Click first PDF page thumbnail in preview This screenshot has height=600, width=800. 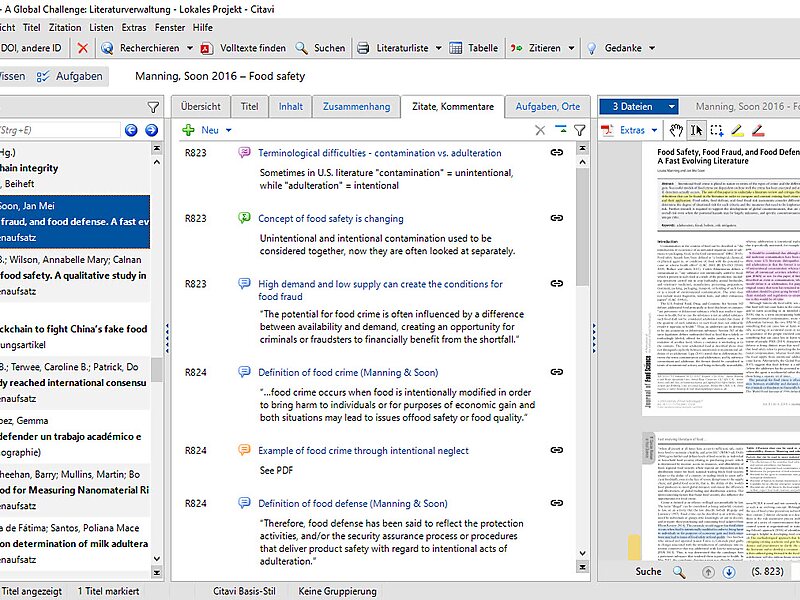(x=721, y=278)
